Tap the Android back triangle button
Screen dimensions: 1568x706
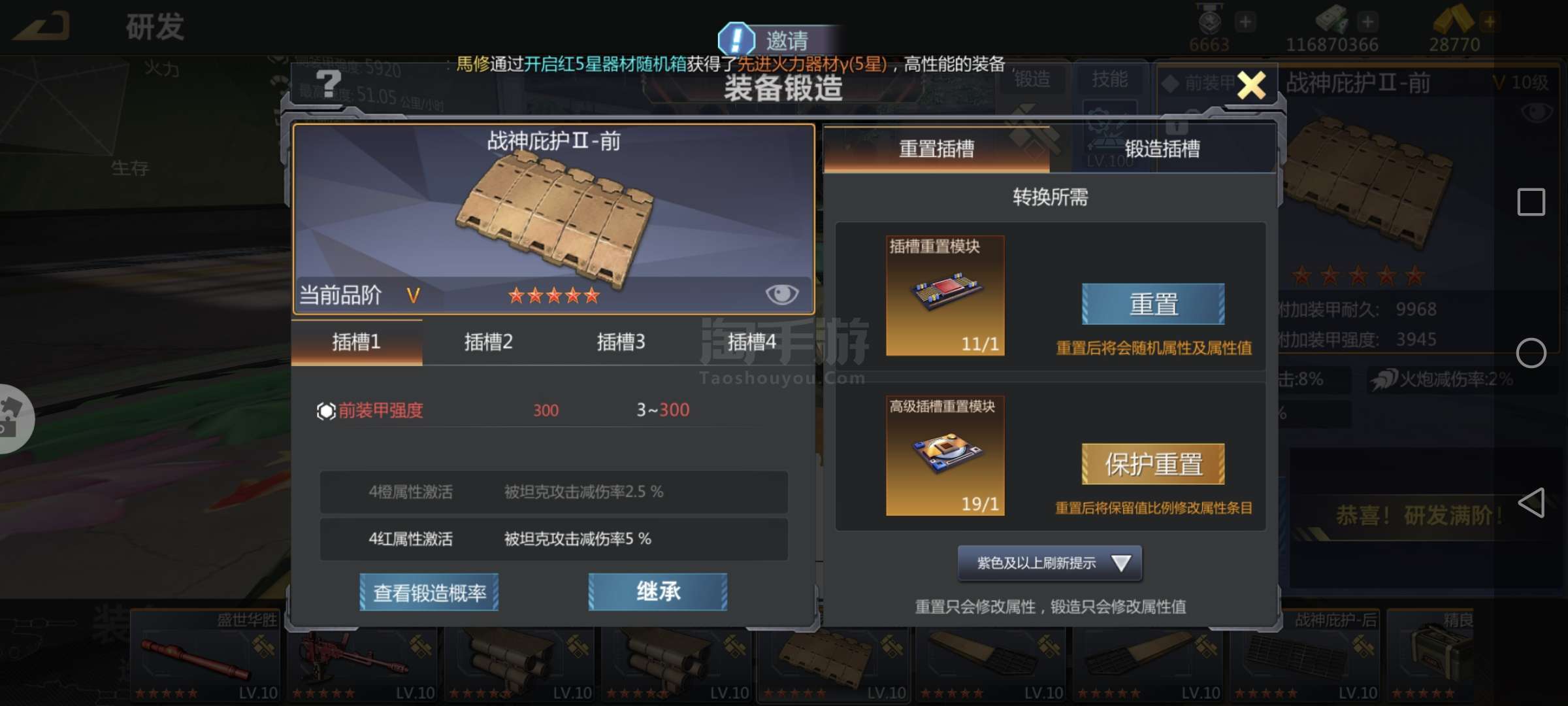tap(1531, 503)
